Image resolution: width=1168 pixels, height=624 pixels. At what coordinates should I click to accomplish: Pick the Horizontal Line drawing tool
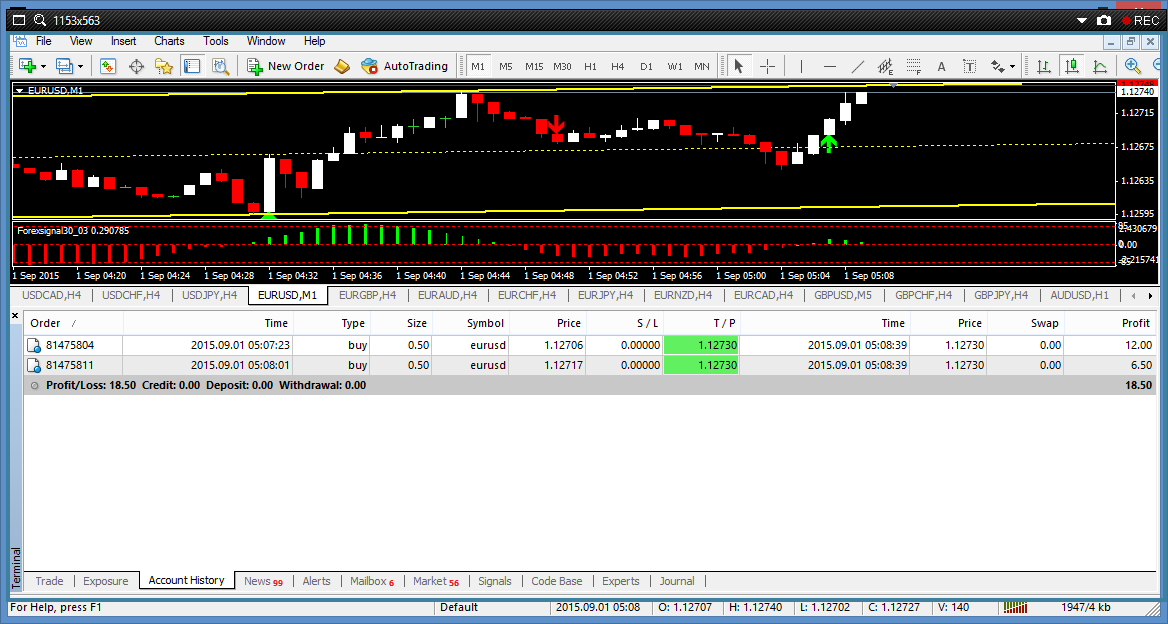(829, 66)
